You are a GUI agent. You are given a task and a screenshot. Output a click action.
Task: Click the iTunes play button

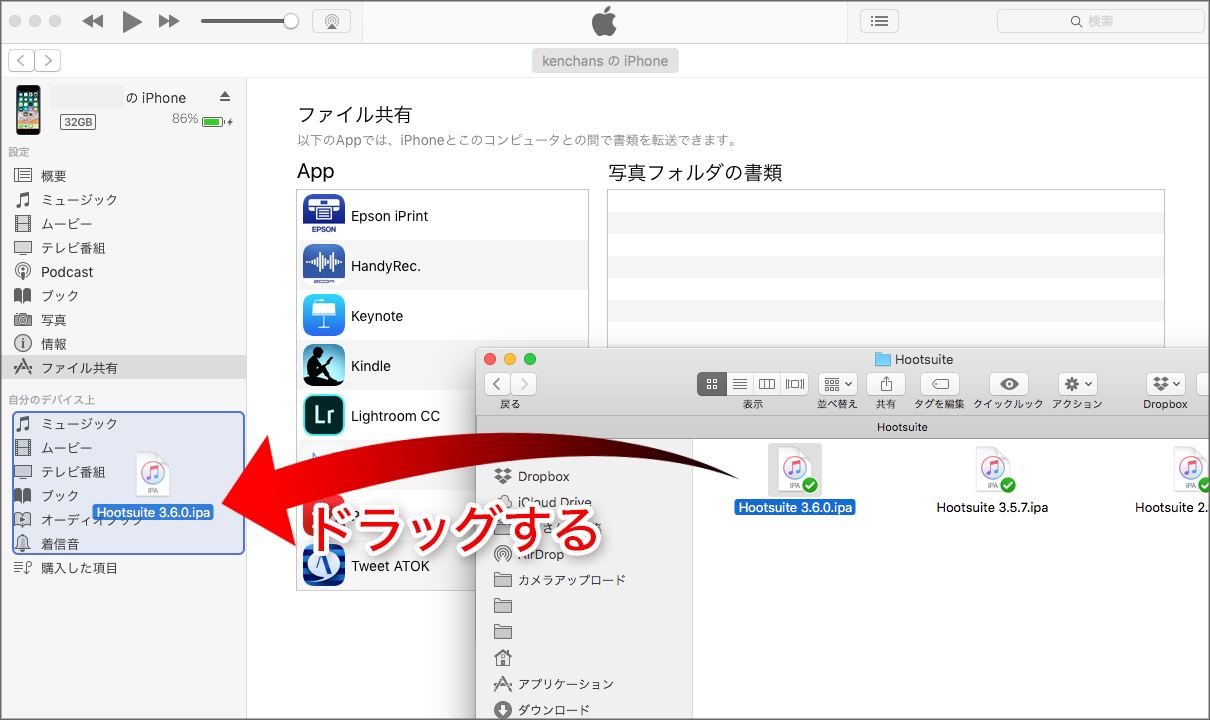coord(131,21)
